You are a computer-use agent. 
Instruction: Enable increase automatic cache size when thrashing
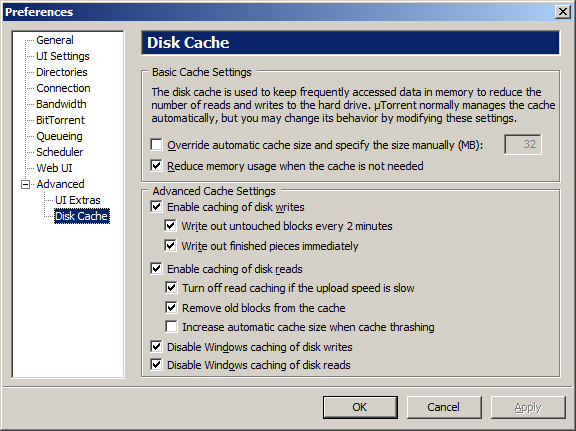[x=171, y=326]
